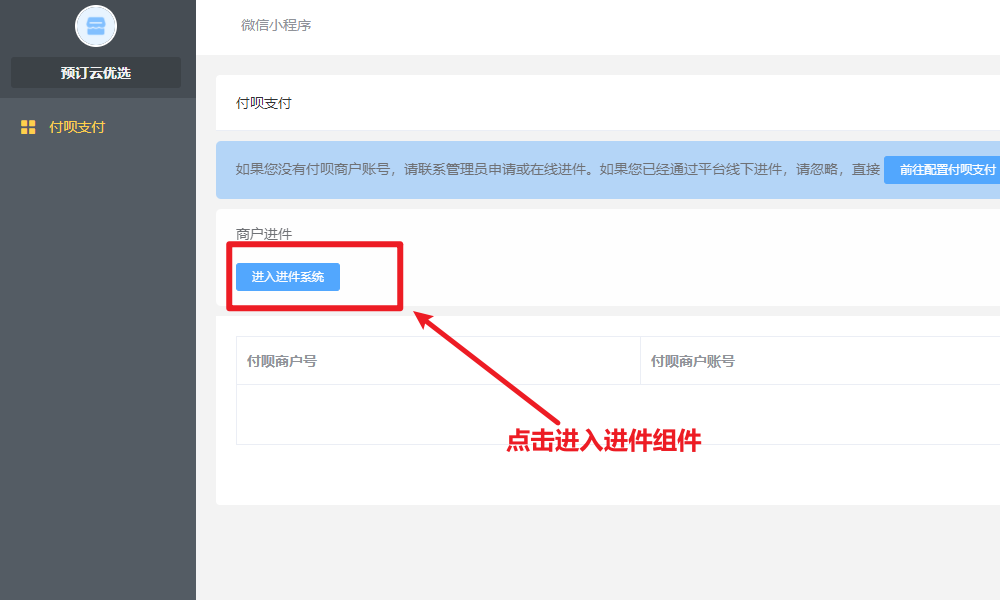Image resolution: width=1000 pixels, height=600 pixels.
Task: Click the grid icon beside 付呗支付
Action: (28, 127)
